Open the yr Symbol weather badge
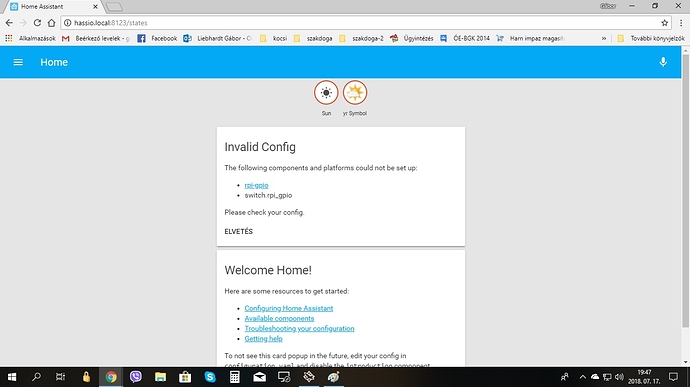690x387 pixels. (355, 93)
